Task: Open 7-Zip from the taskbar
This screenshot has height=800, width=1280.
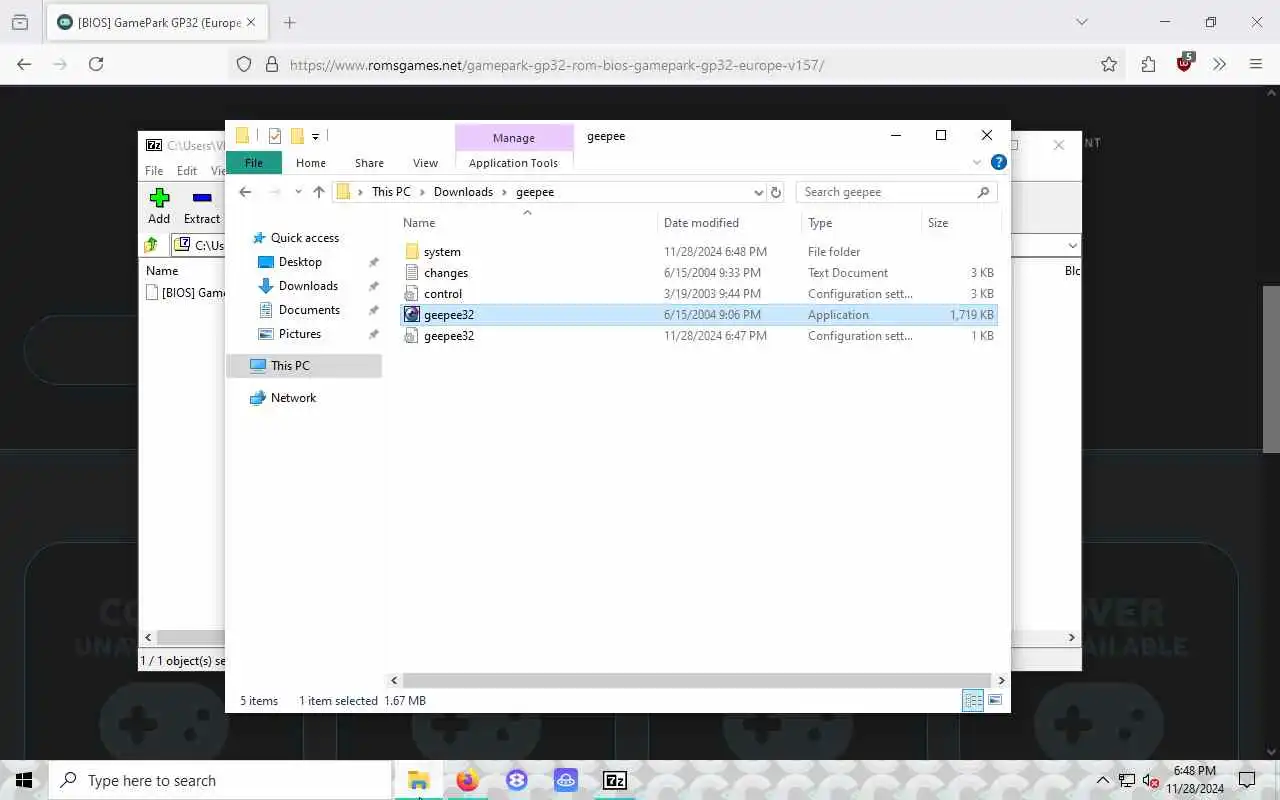Action: (615, 780)
